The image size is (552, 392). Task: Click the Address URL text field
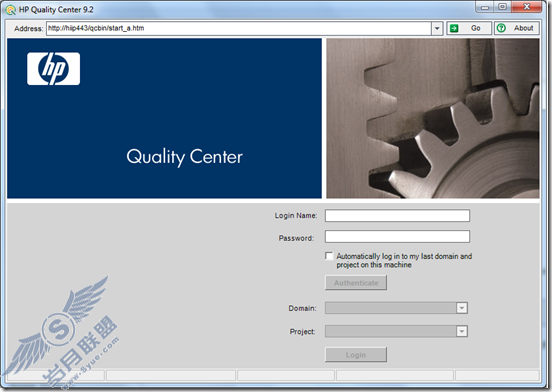pos(239,28)
